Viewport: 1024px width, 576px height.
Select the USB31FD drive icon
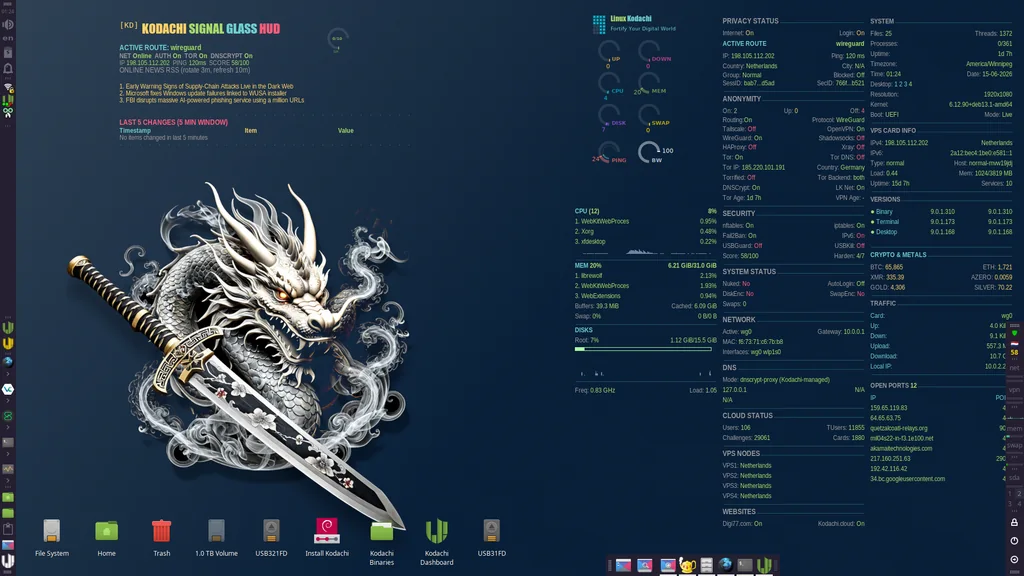click(x=491, y=531)
